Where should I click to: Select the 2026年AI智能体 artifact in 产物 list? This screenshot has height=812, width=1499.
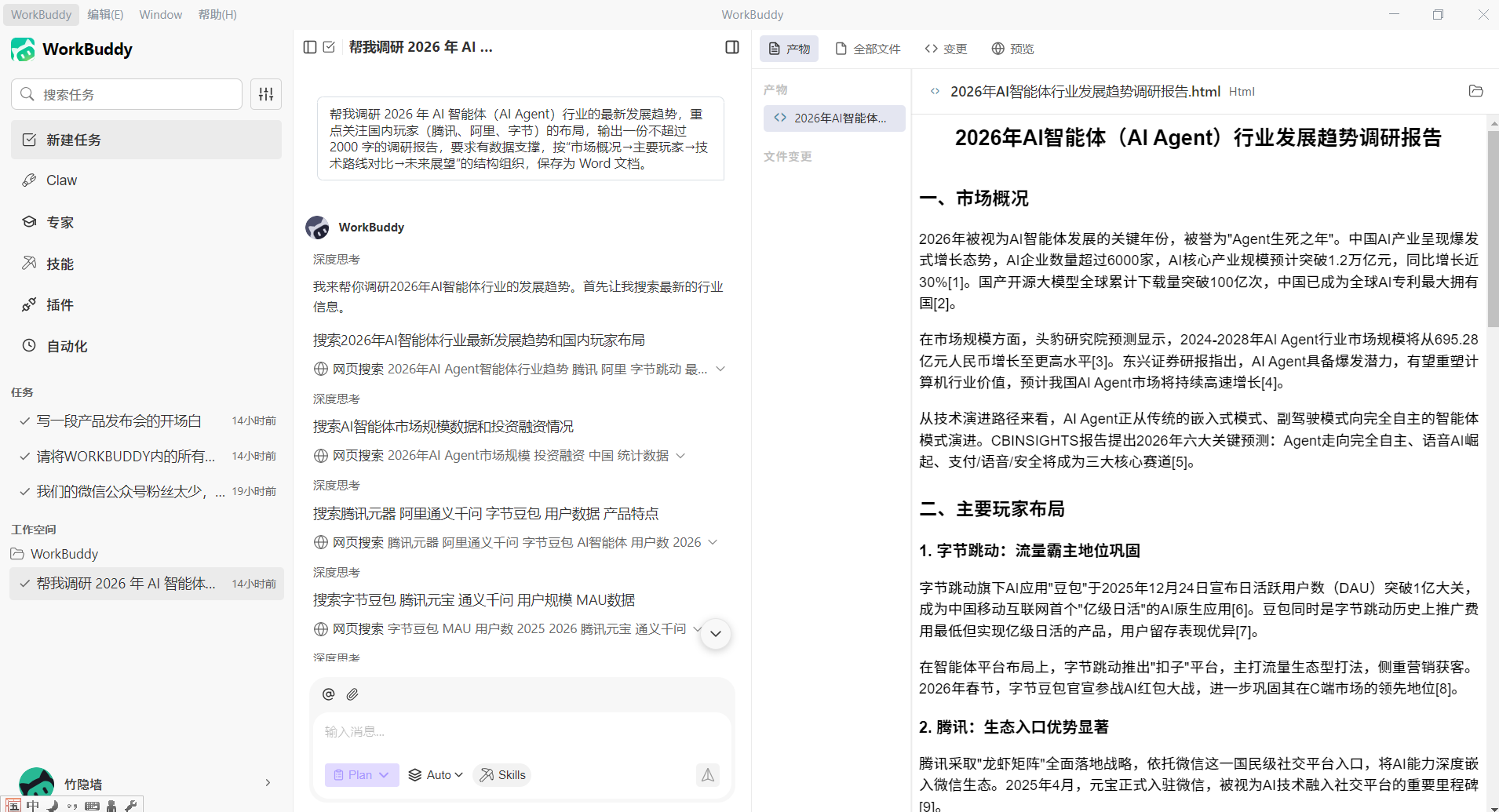[834, 118]
